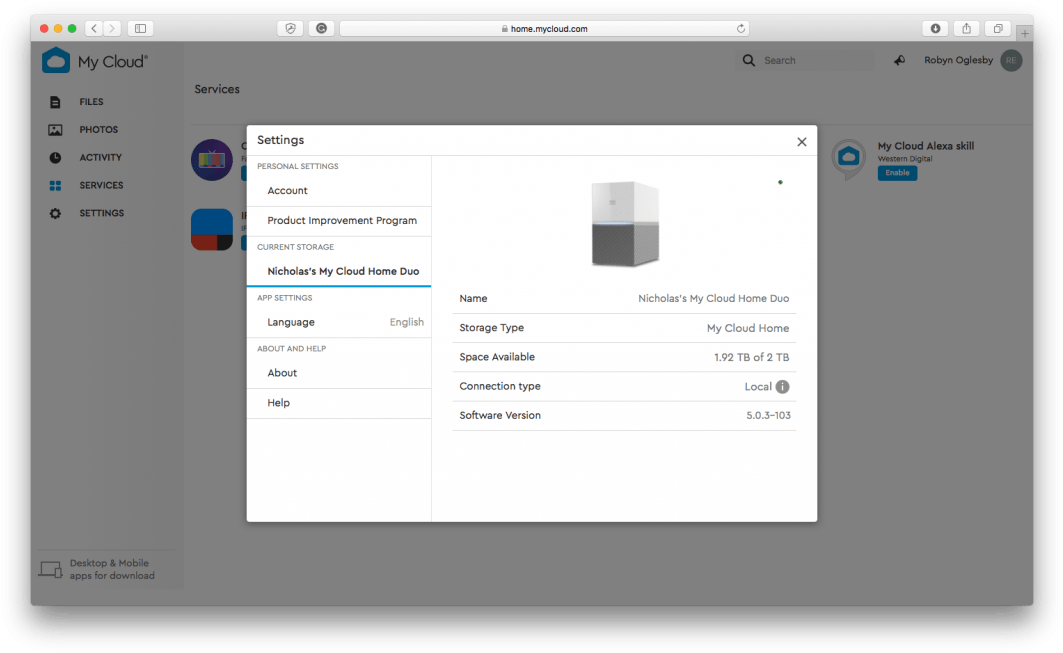Click the SETTINGS navigation label
The width and height of the screenshot is (1063, 653).
(102, 213)
